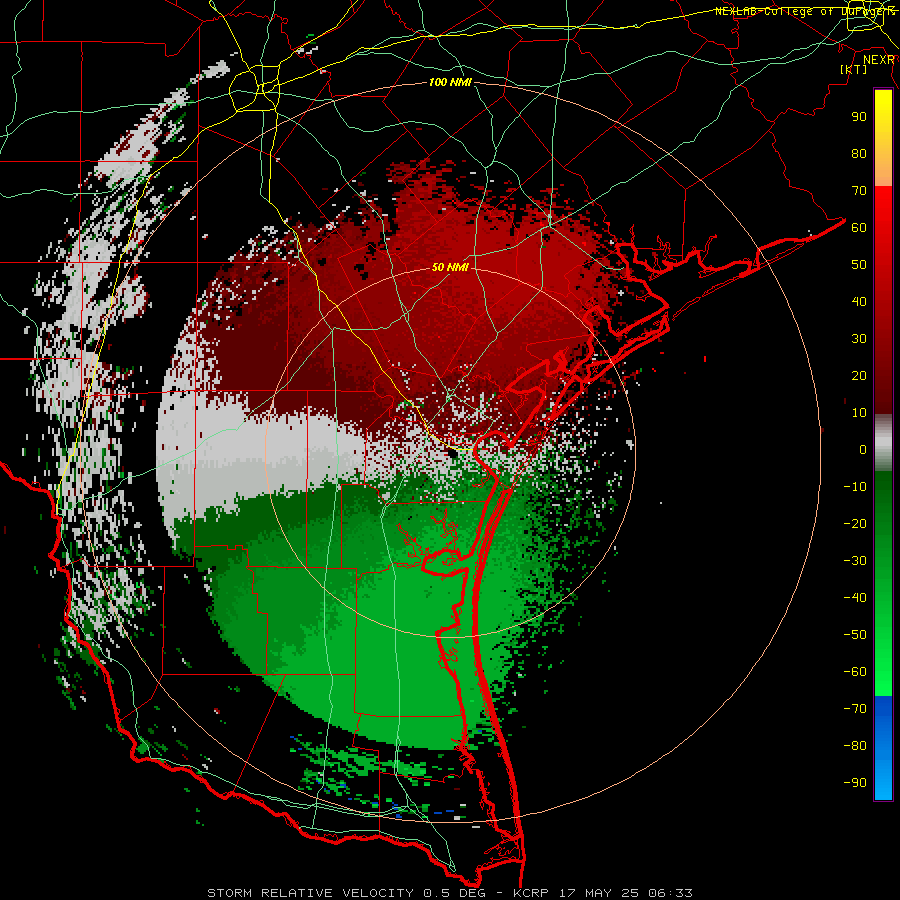The width and height of the screenshot is (900, 900).
Task: Click the "40" value on the velocity scale
Action: pos(859,301)
